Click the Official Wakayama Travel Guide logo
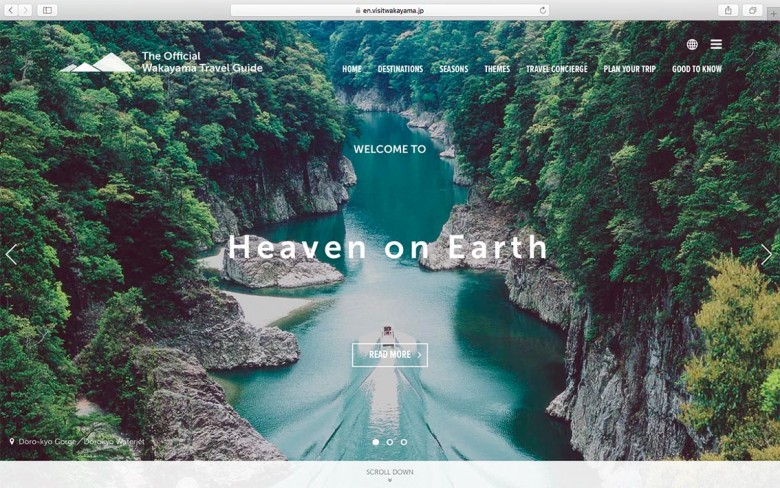The height and width of the screenshot is (488, 780). pos(161,63)
